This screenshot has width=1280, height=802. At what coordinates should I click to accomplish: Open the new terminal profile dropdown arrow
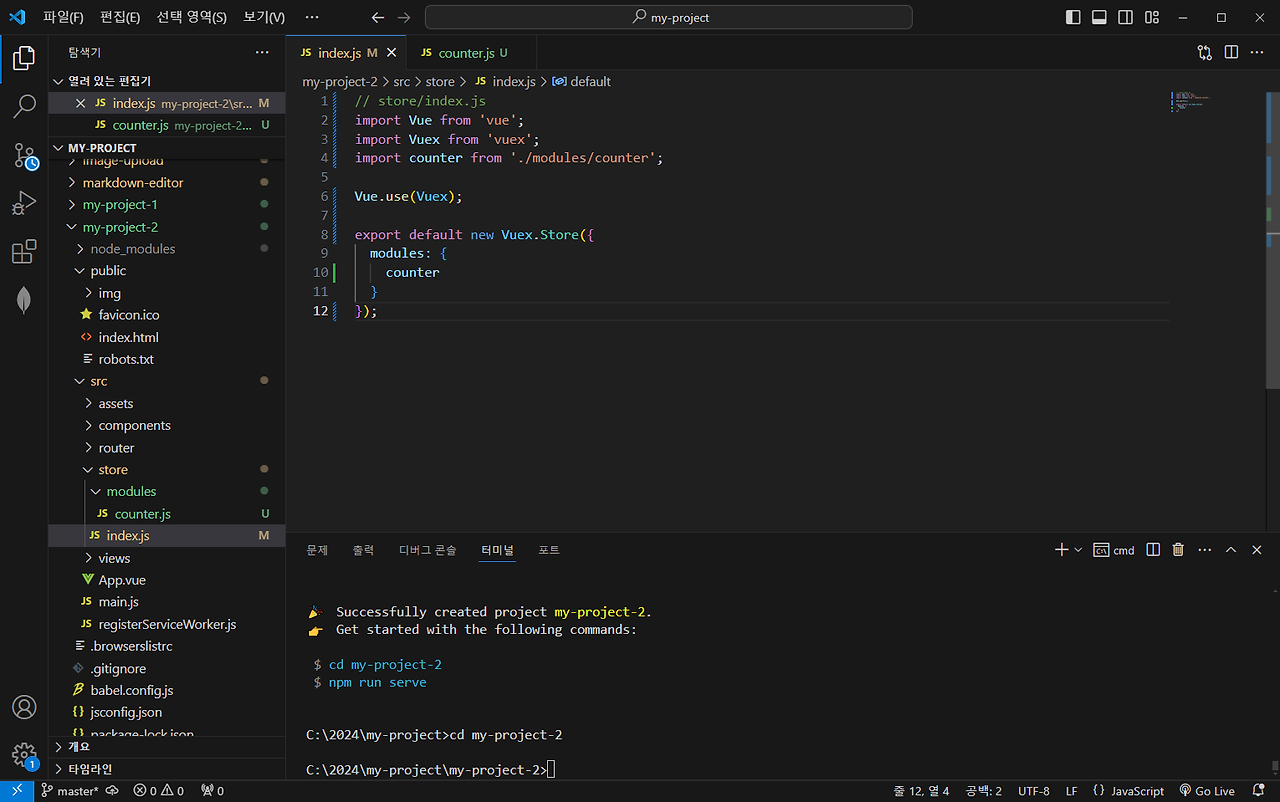click(1078, 550)
